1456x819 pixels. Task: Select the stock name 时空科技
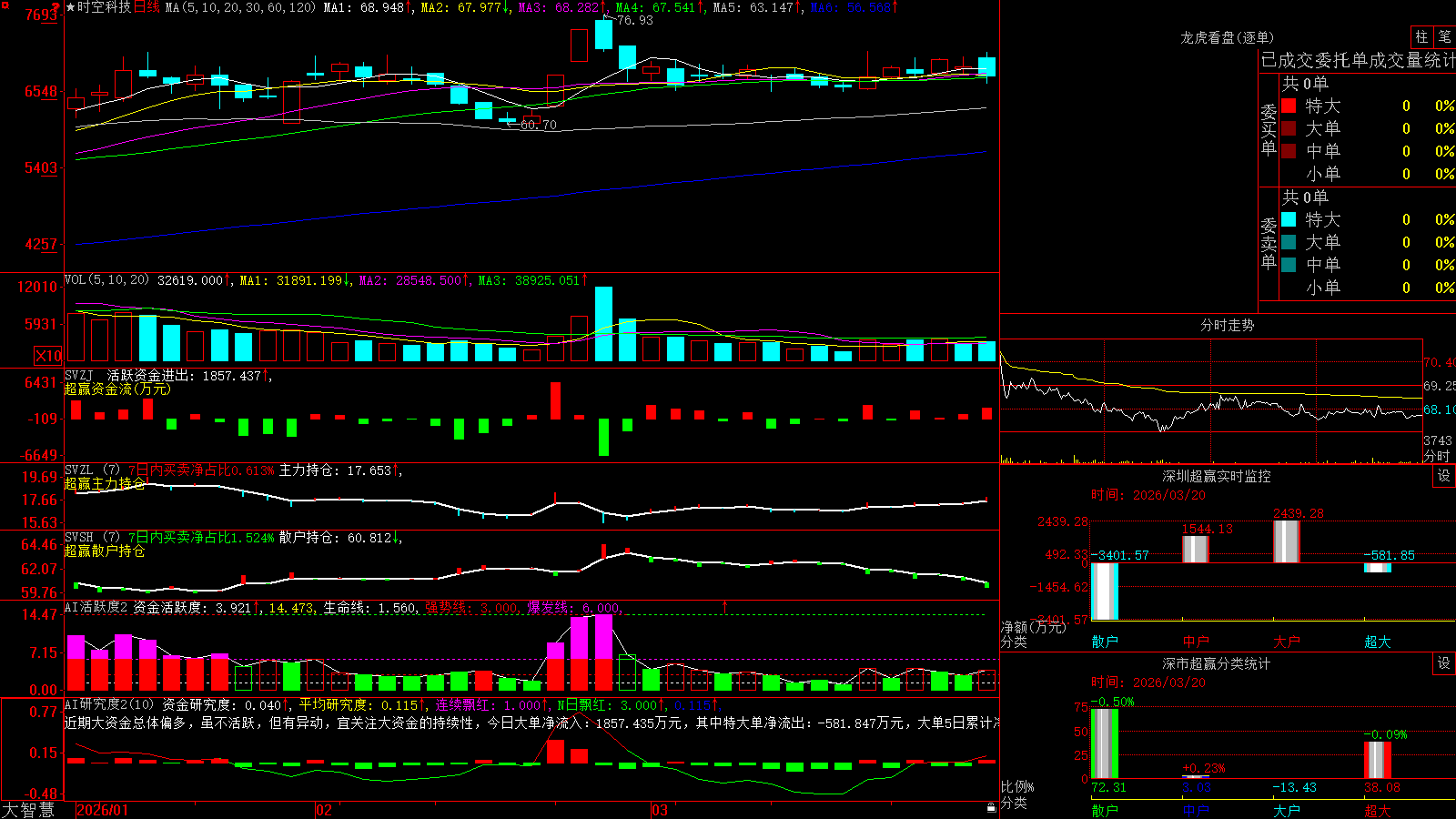(104, 7)
